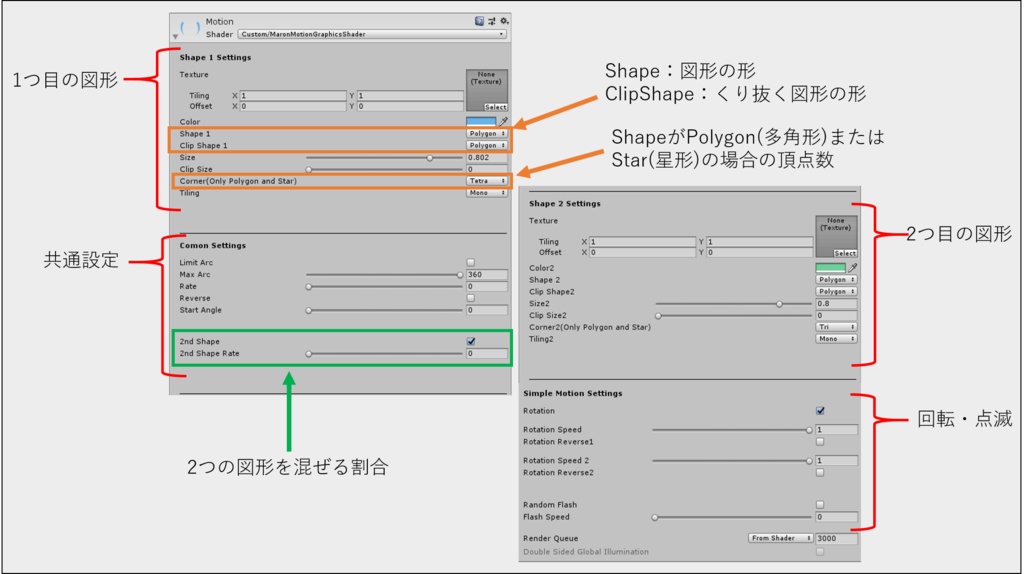Viewport: 1024px width, 574px height.
Task: Click Shape 1 Tiling Y field
Action: point(410,95)
